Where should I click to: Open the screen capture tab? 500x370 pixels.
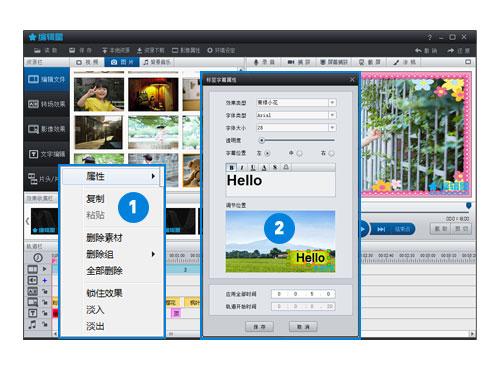pyautogui.click(x=334, y=62)
